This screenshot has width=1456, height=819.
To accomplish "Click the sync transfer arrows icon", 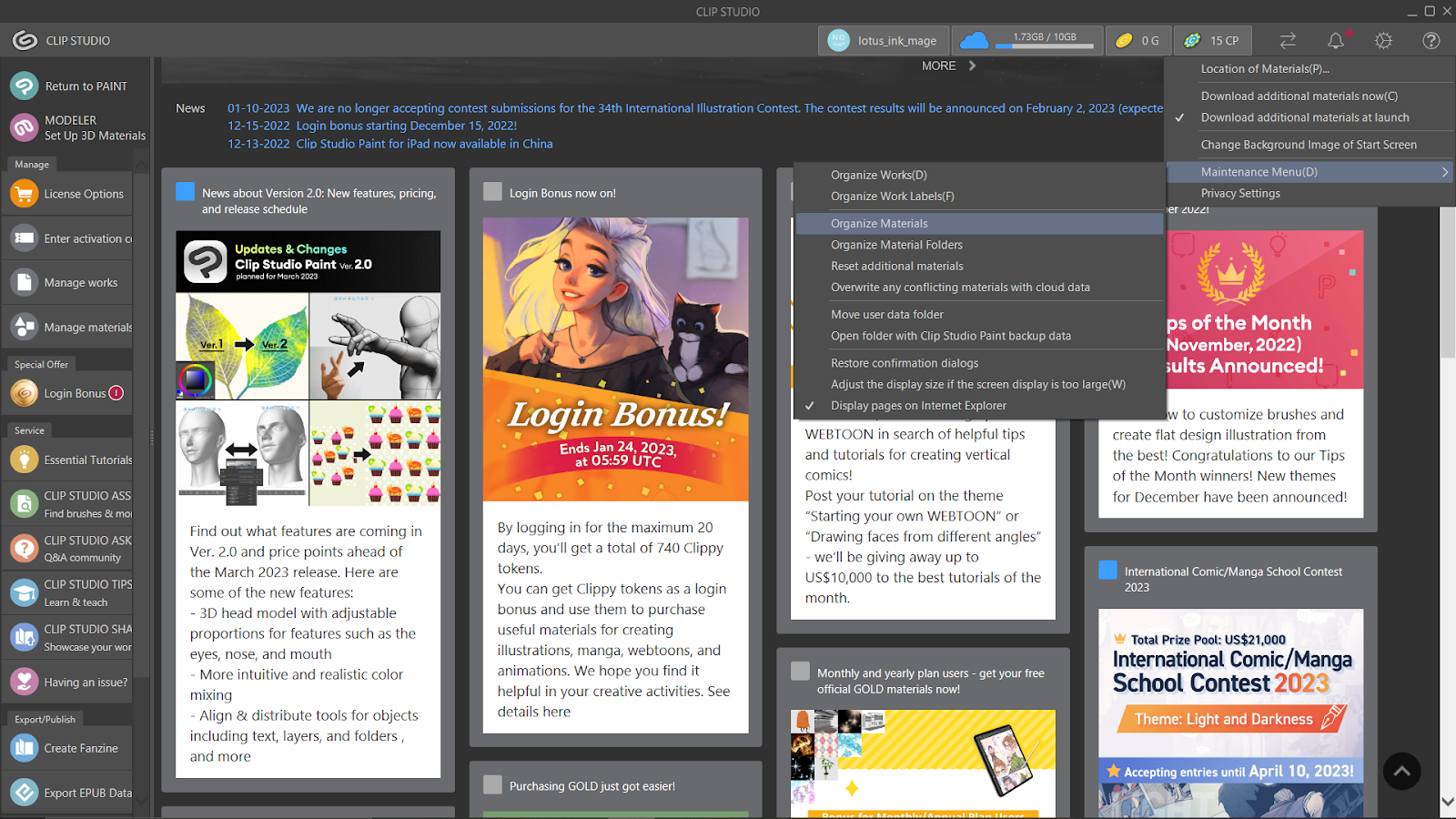I will coord(1288,40).
